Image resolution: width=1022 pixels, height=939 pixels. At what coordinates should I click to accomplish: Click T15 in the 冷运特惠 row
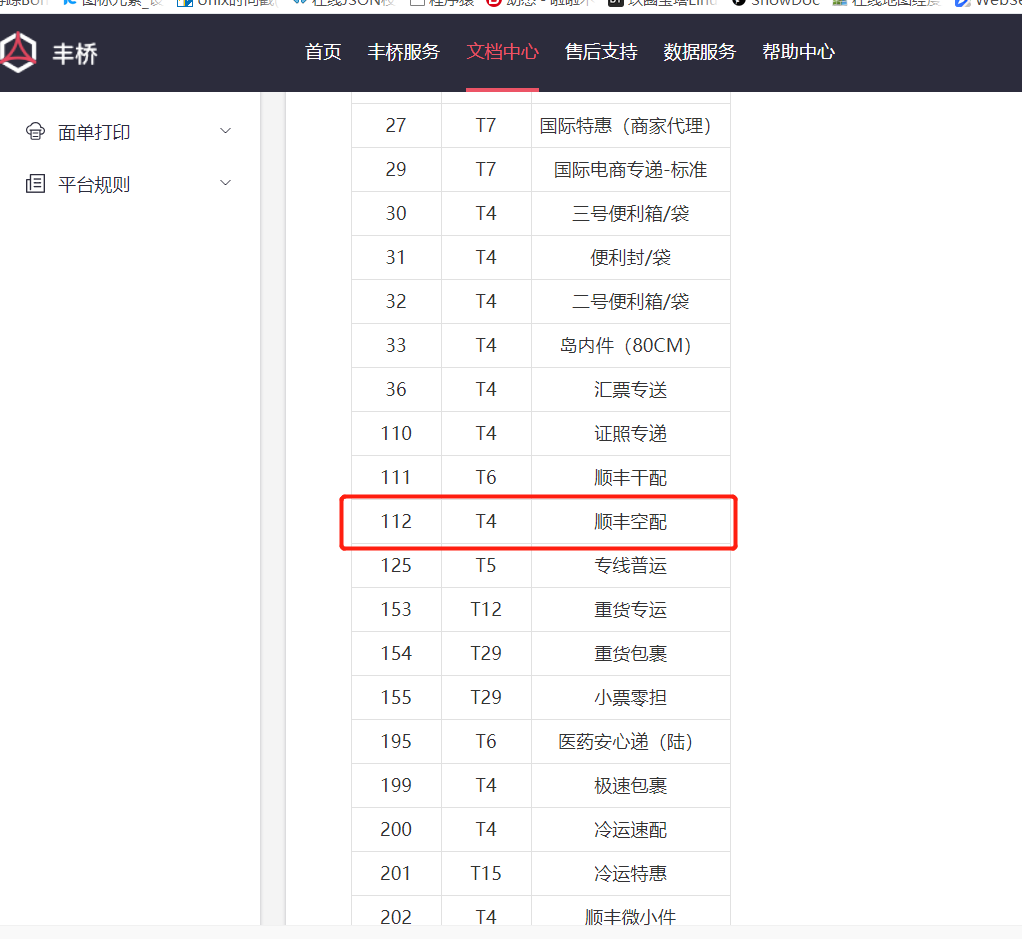click(x=486, y=873)
